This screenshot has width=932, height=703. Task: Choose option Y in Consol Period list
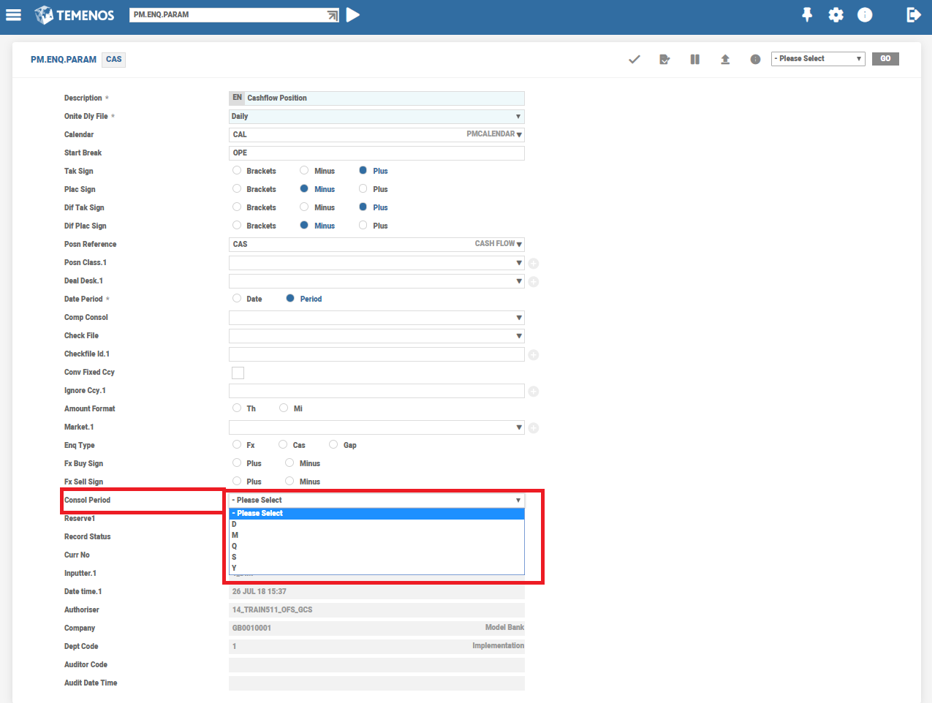235,568
